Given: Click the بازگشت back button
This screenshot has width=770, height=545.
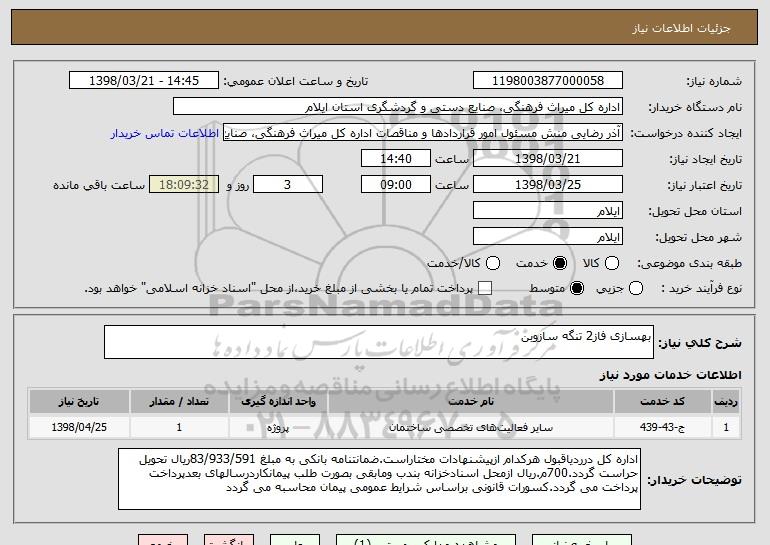Looking at the screenshot, I should tap(229, 541).
